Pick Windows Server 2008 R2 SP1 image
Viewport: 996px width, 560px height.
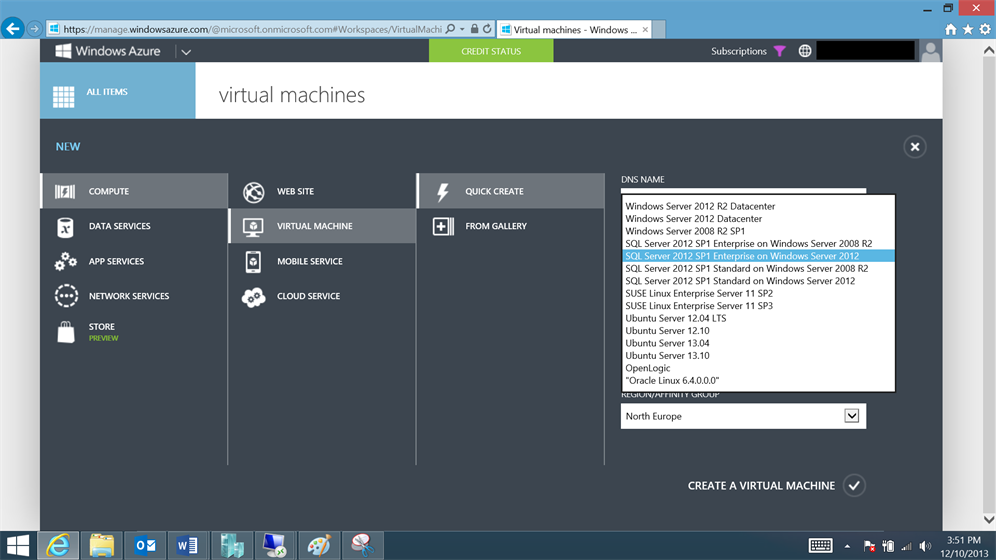(758, 231)
